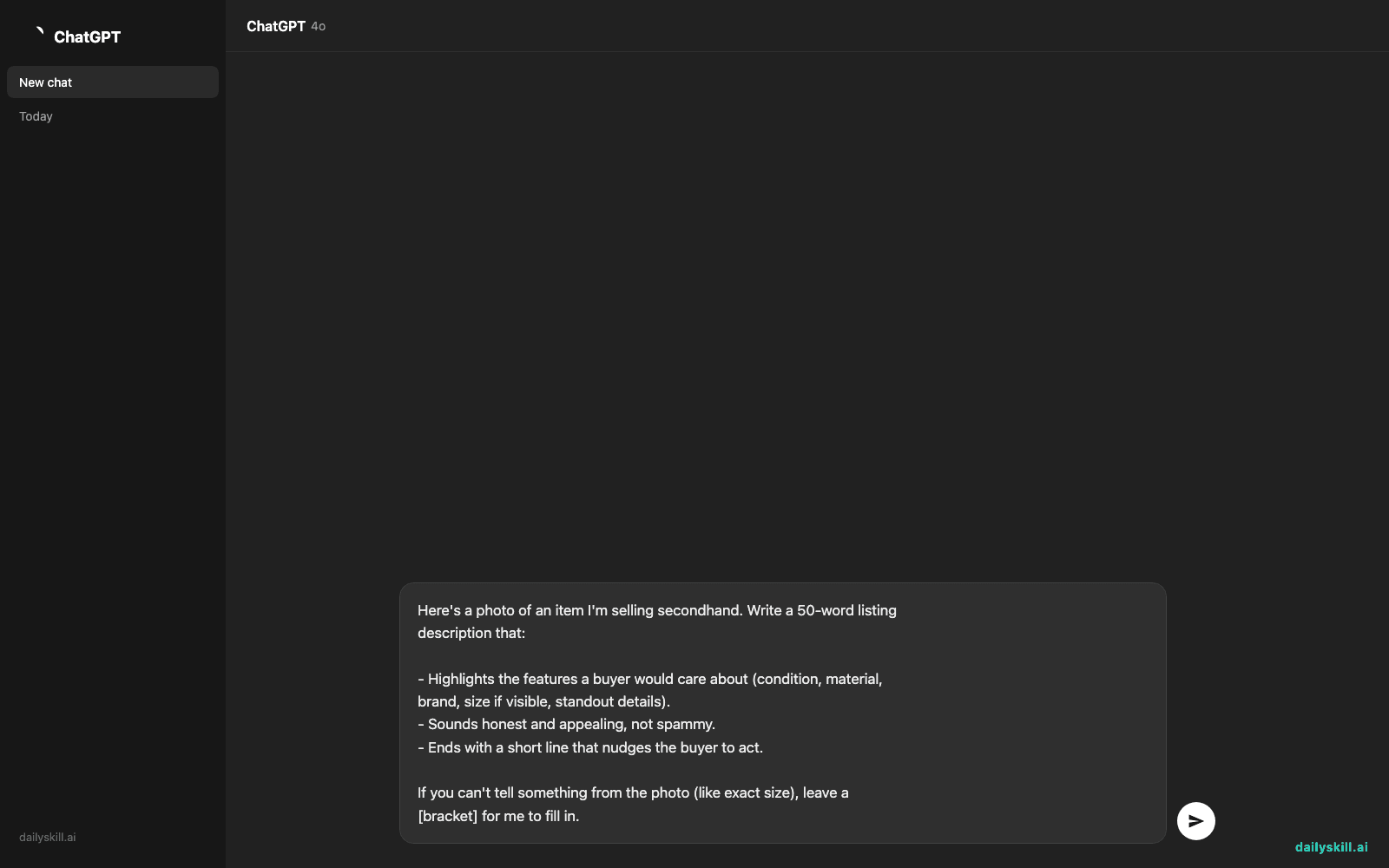Screen dimensions: 1389x868
Task: Click the dailyskill.ai text at sidebar bottom
Action: 48,838
